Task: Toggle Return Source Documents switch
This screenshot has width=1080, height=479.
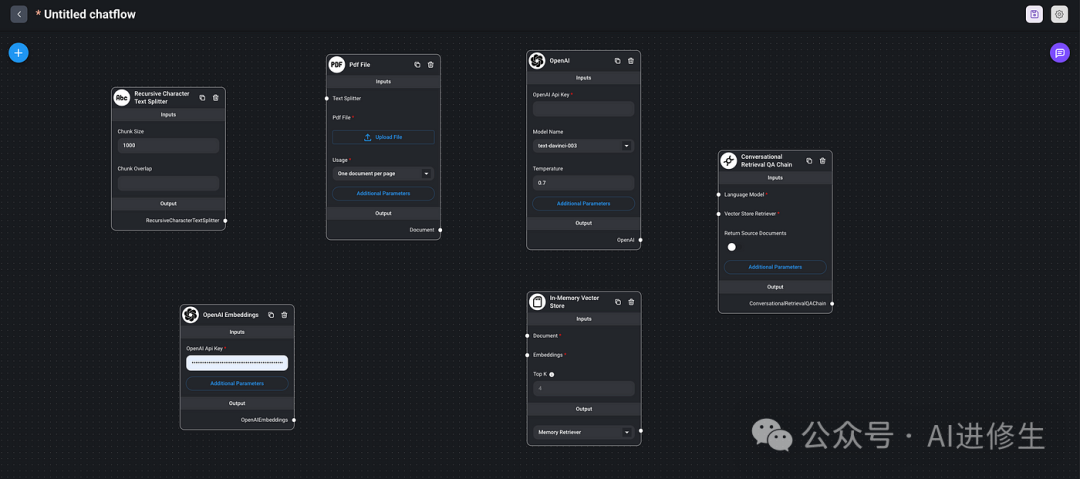Action: pyautogui.click(x=731, y=247)
